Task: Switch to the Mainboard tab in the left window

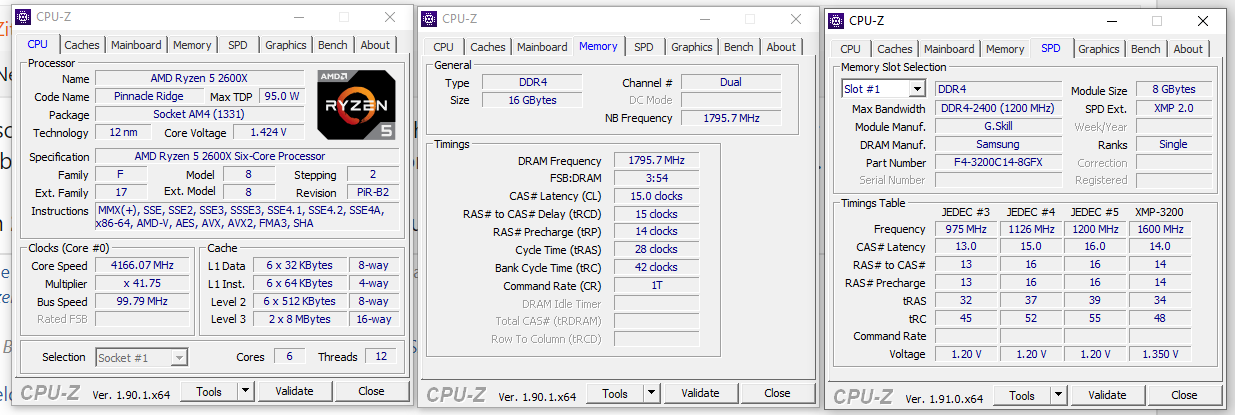Action: coord(136,45)
